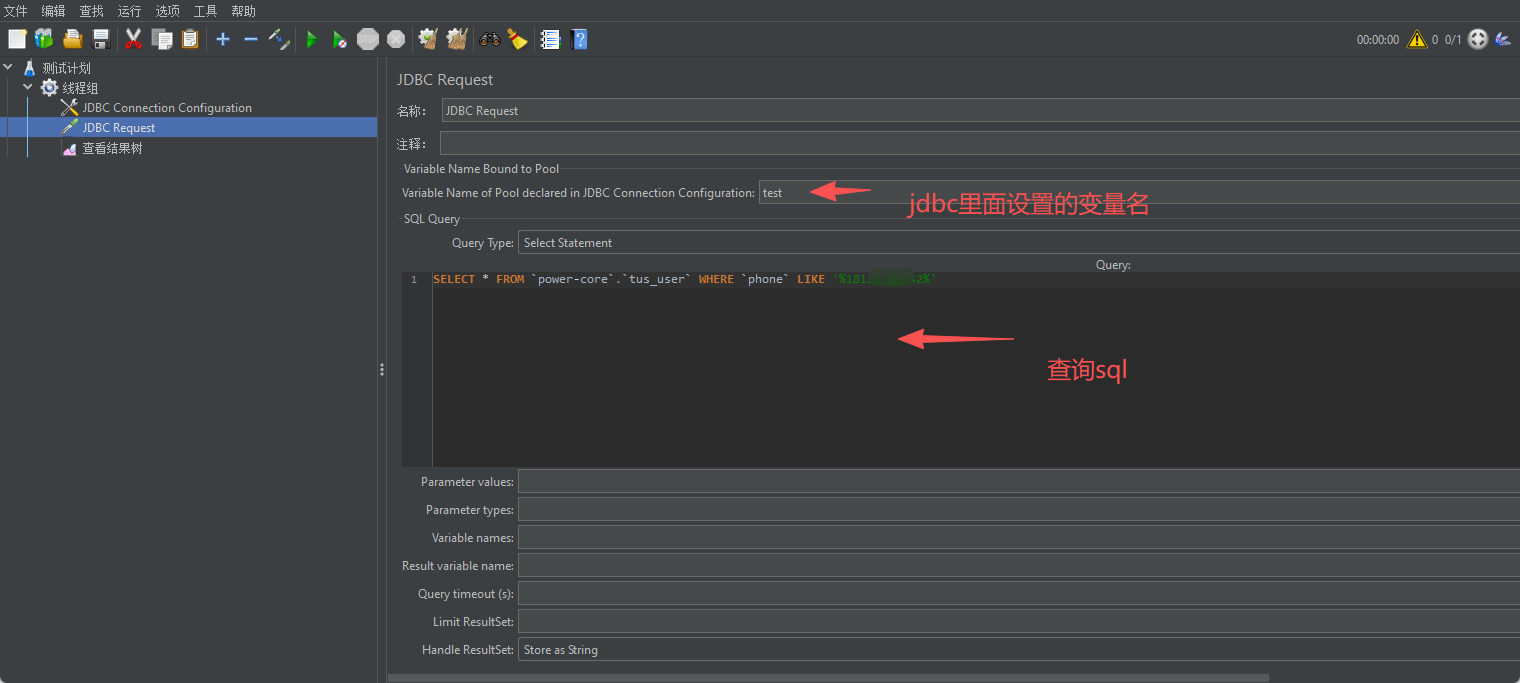Start test without pauses
1520x683 pixels.
coord(340,39)
